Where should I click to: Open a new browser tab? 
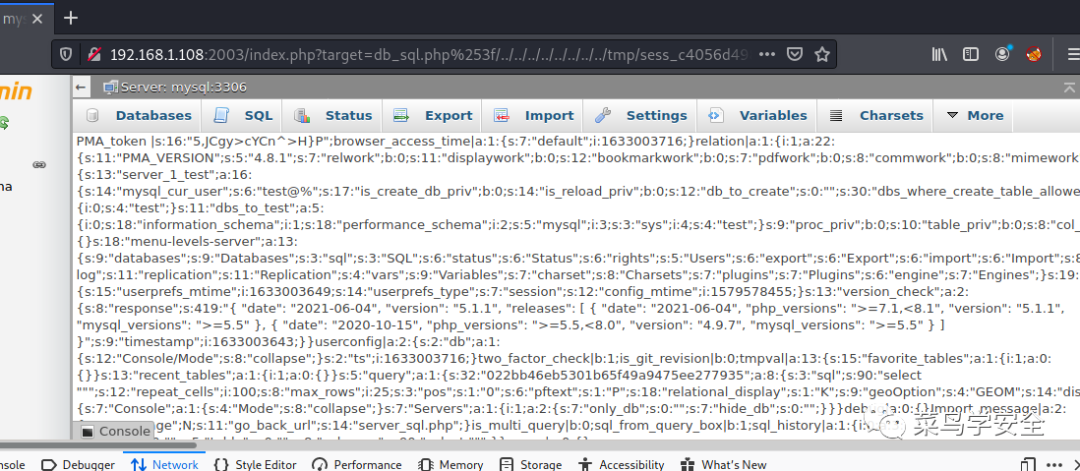[70, 18]
